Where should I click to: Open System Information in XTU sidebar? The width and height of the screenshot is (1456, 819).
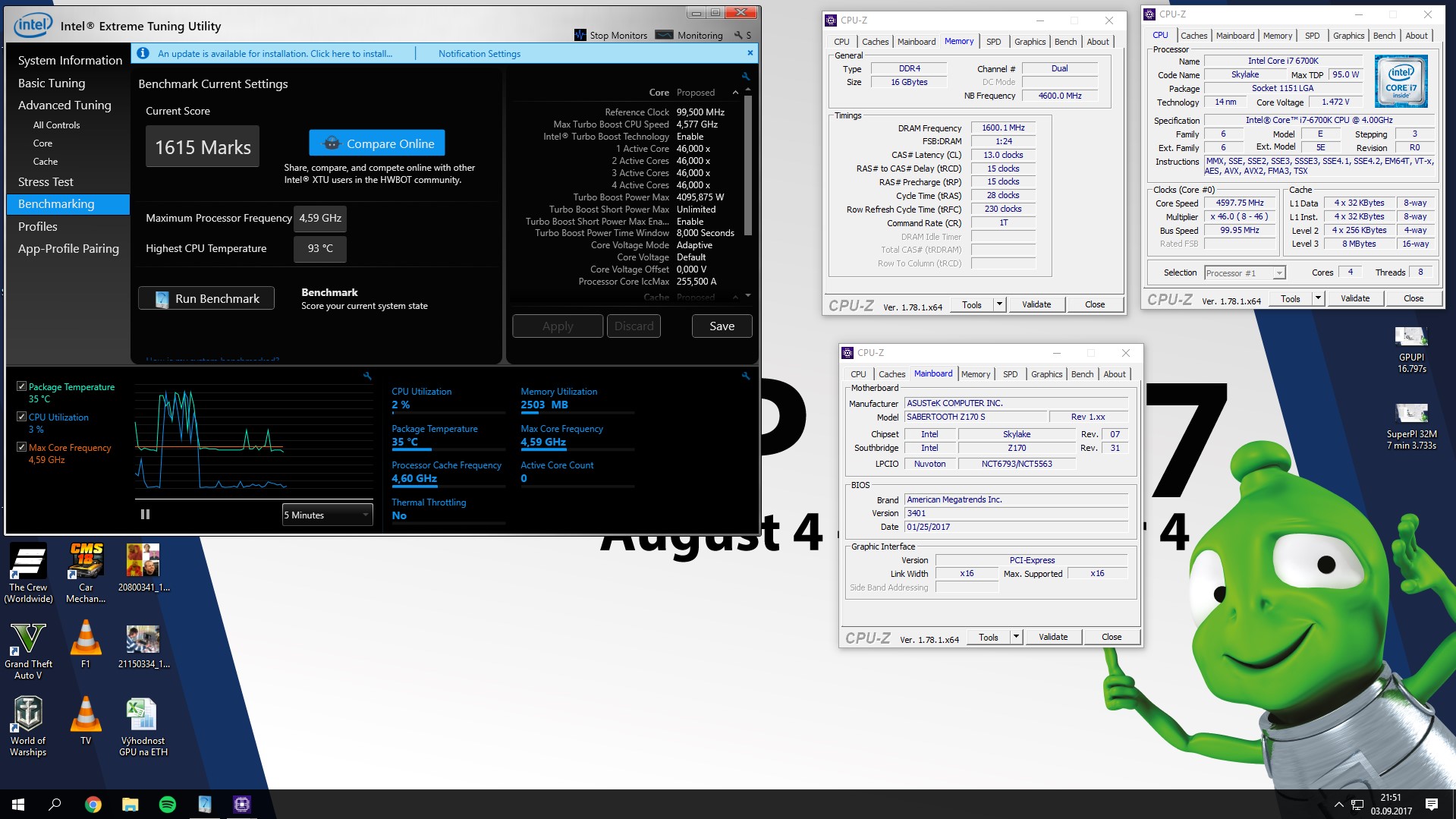click(70, 61)
